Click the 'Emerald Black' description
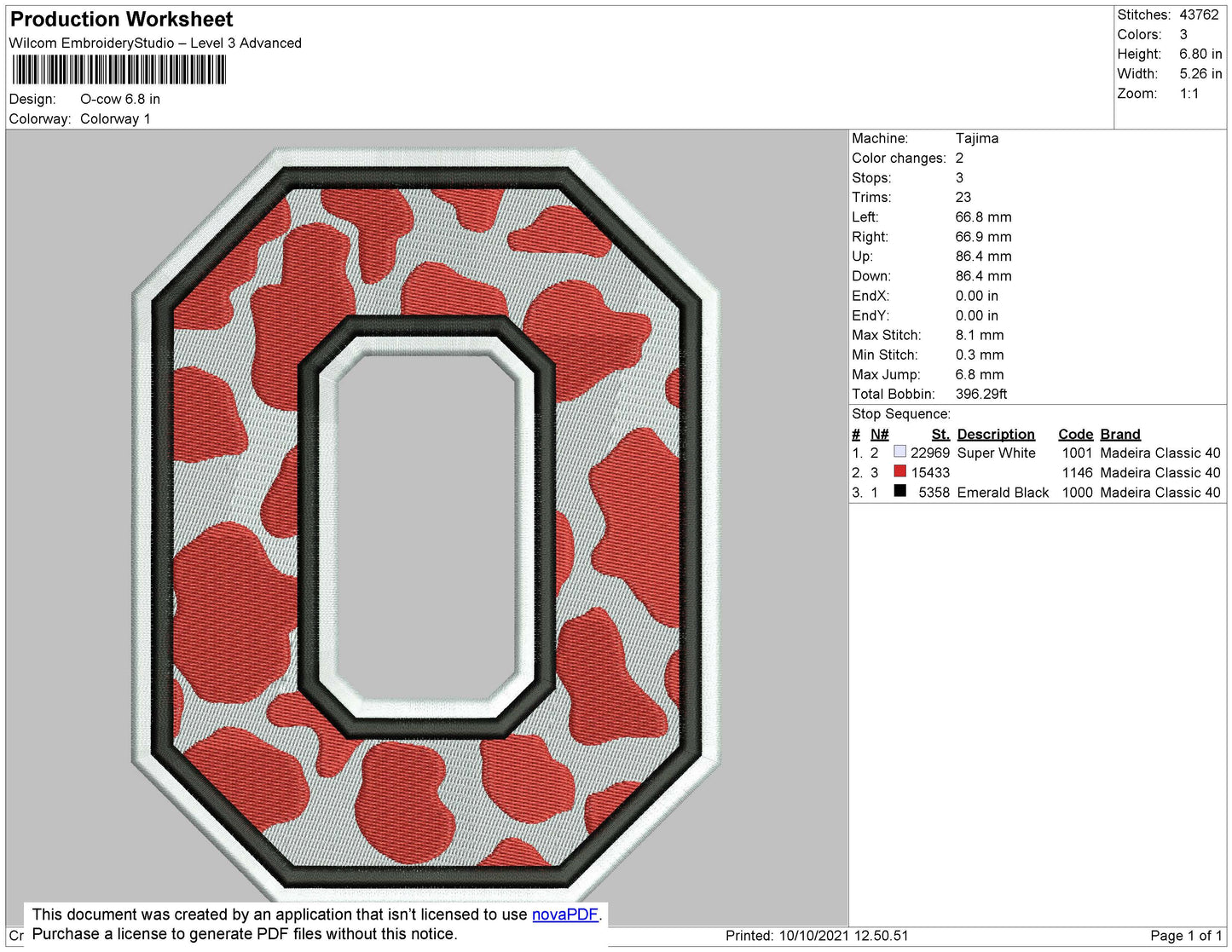 point(1003,492)
